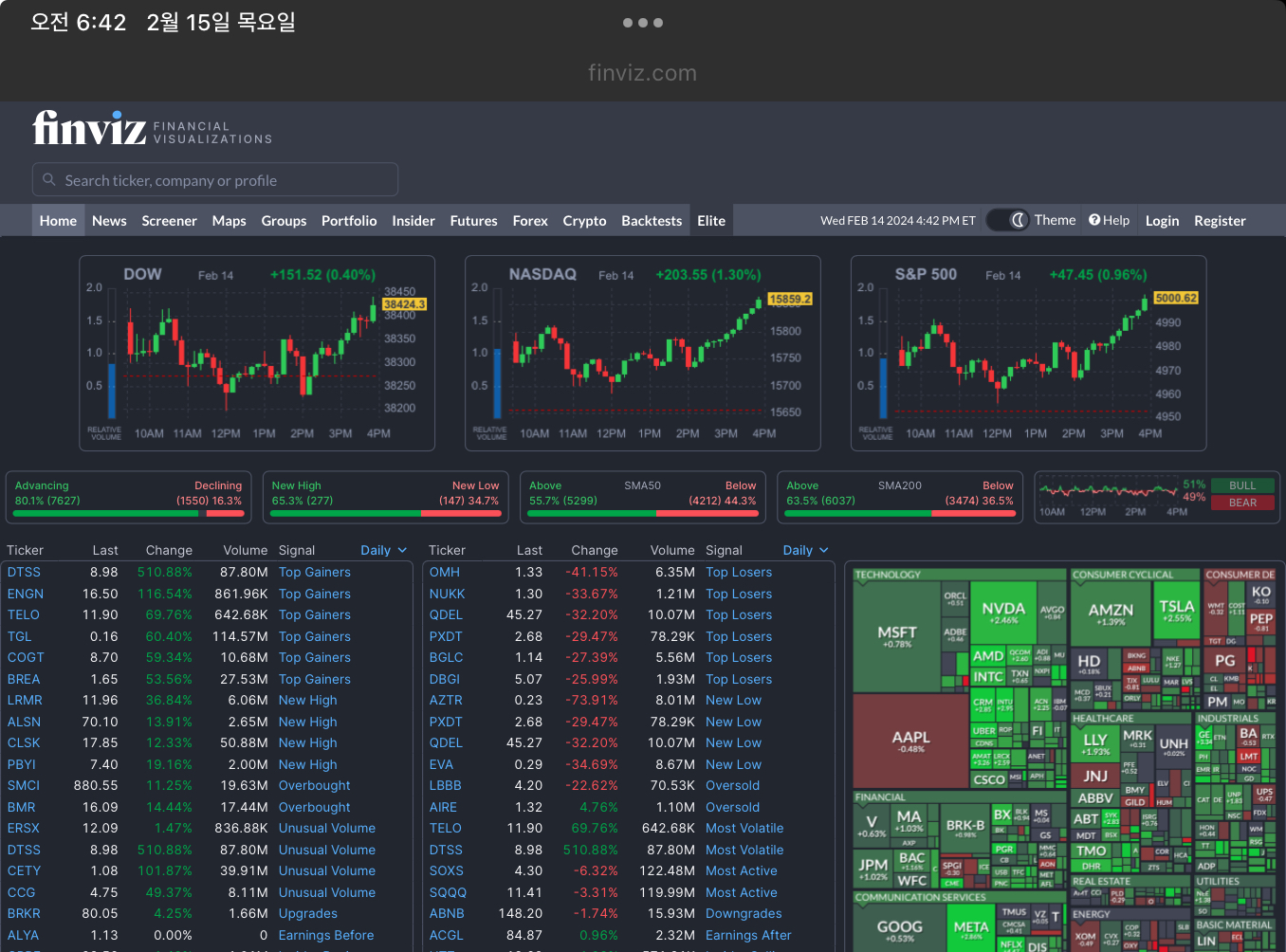Viewport: 1286px width, 952px height.
Task: Open ticker ENGN
Action: tap(26, 594)
